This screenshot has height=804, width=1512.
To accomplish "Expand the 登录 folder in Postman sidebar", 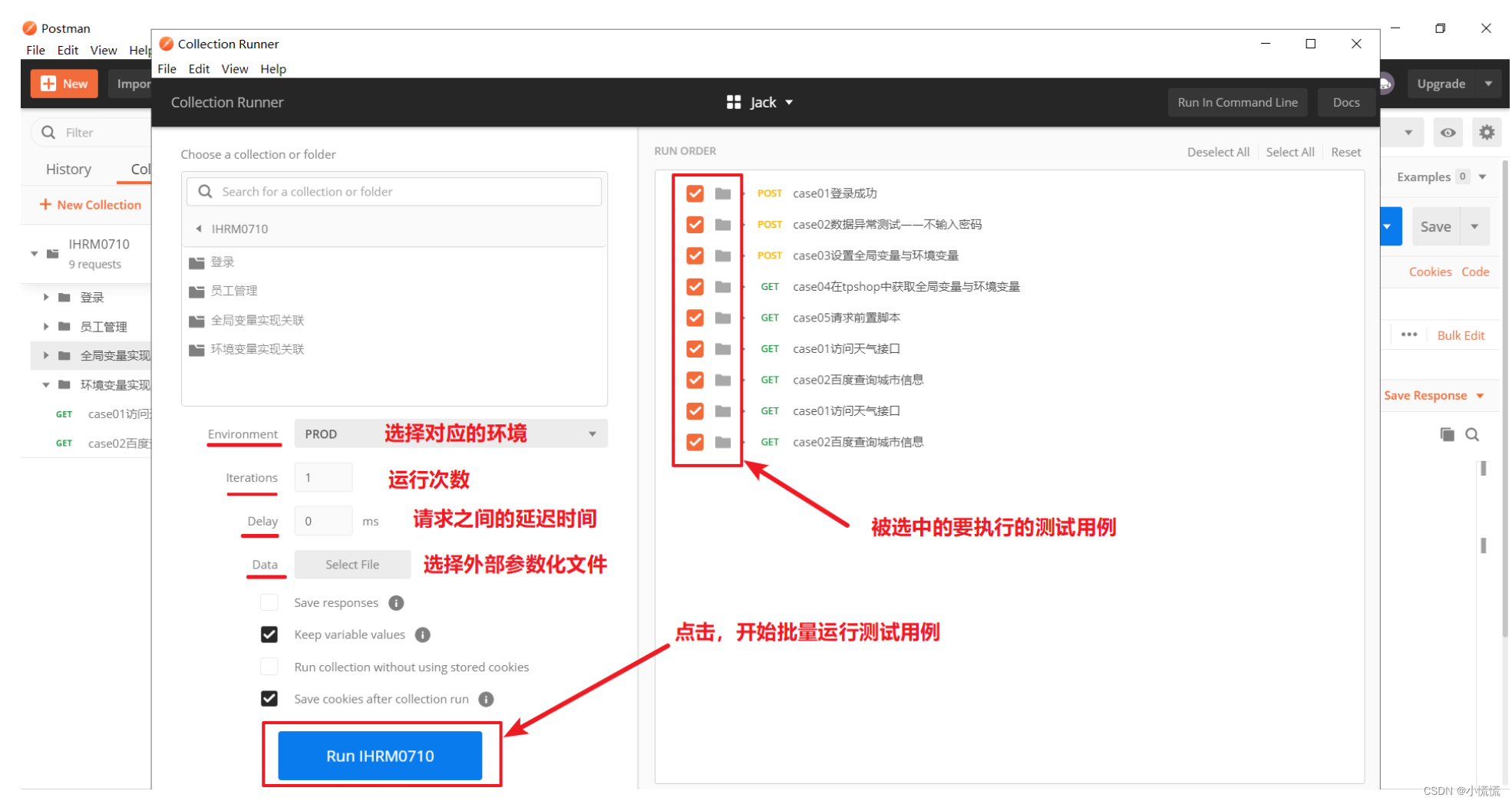I will pyautogui.click(x=46, y=297).
